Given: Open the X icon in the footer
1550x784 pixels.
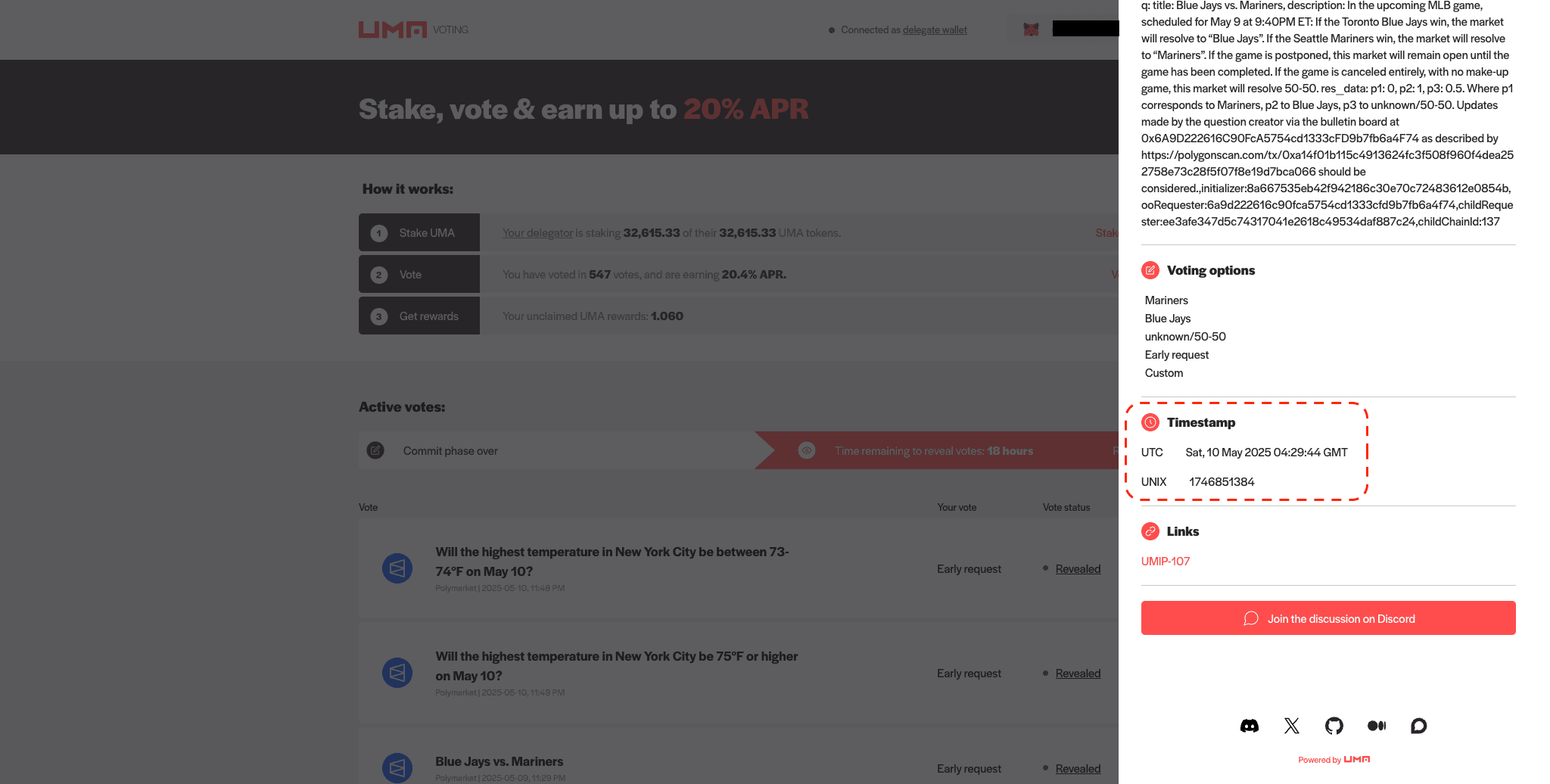Looking at the screenshot, I should 1292,726.
